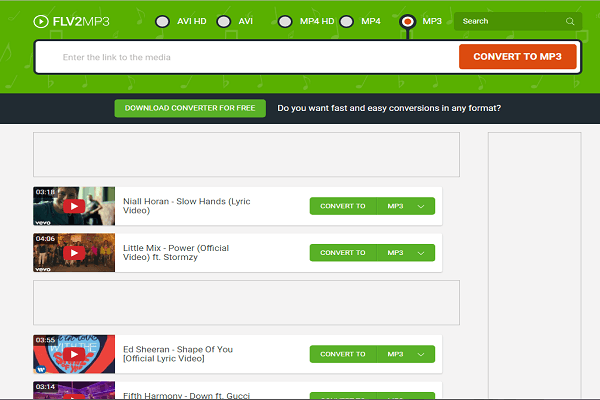The width and height of the screenshot is (600, 400).
Task: Select the AVI HD format radio button
Action: (162, 21)
